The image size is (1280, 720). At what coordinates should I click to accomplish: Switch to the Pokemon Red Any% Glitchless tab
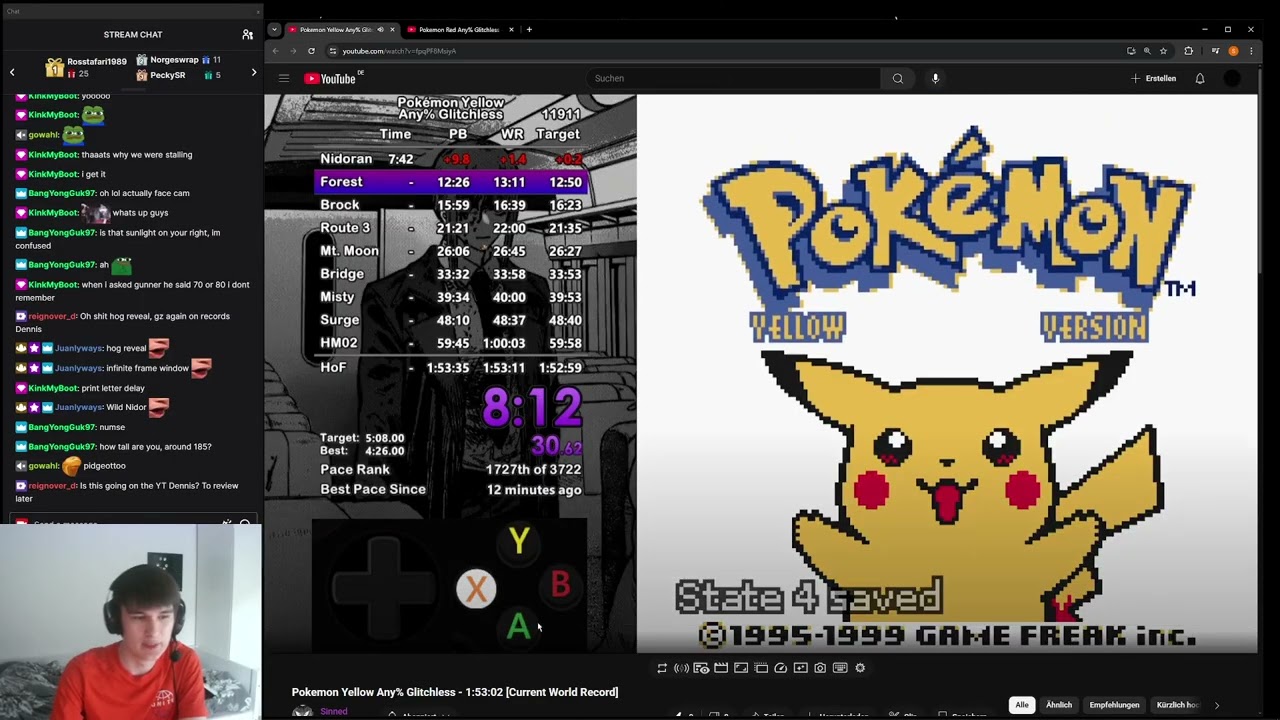pyautogui.click(x=457, y=30)
